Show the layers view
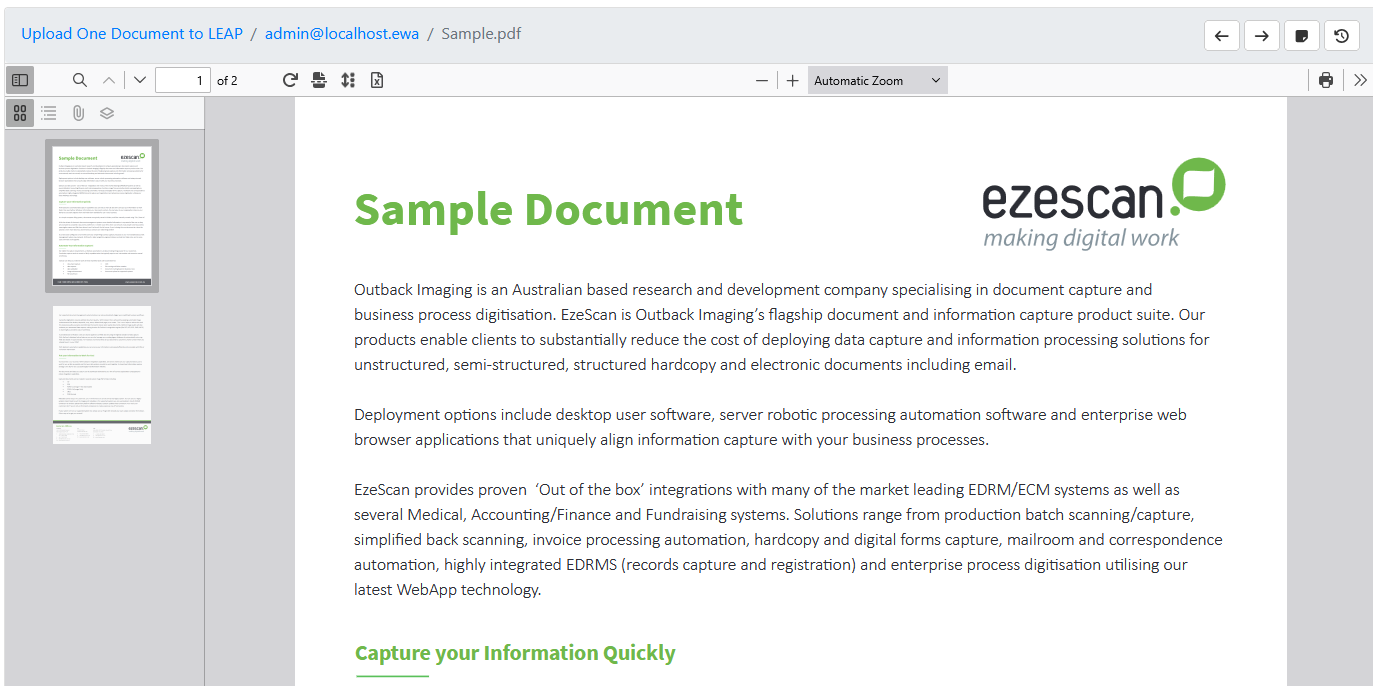 [x=107, y=113]
